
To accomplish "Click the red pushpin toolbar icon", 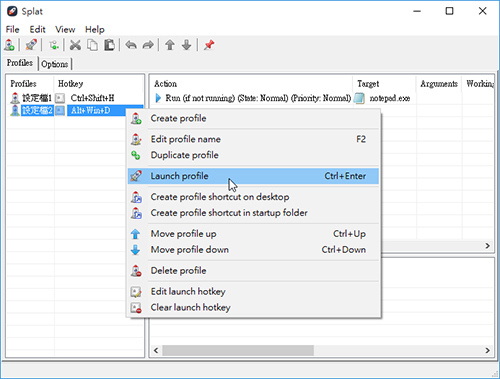I will point(209,45).
